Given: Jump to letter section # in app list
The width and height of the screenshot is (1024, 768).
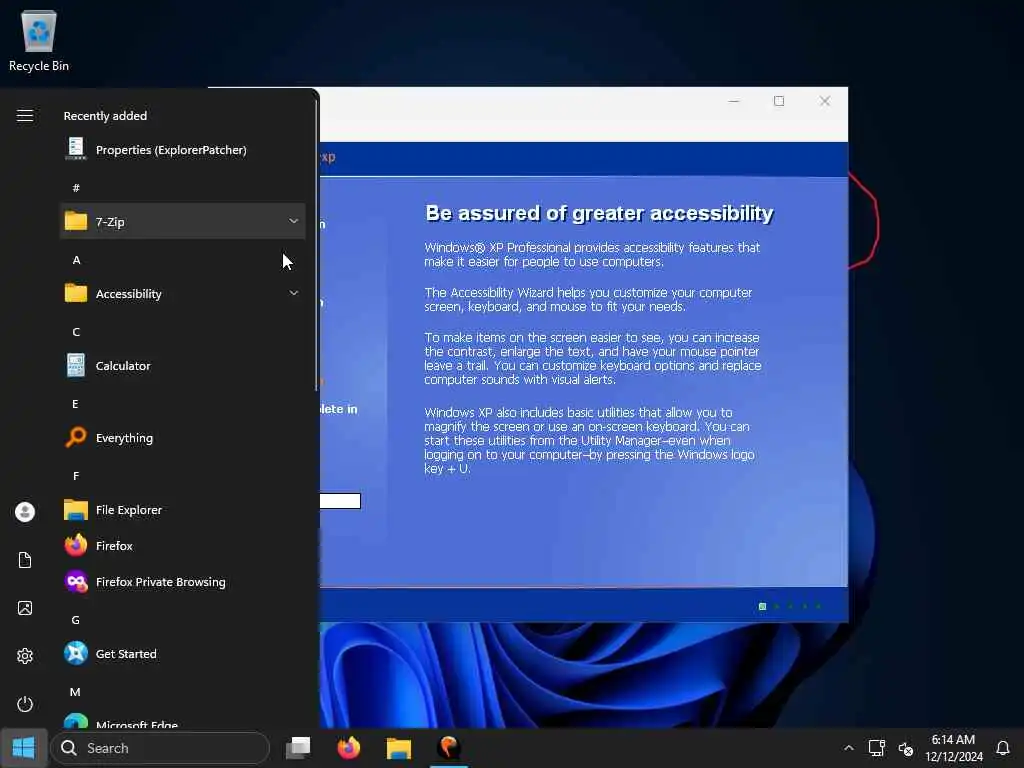Looking at the screenshot, I should coord(76,188).
